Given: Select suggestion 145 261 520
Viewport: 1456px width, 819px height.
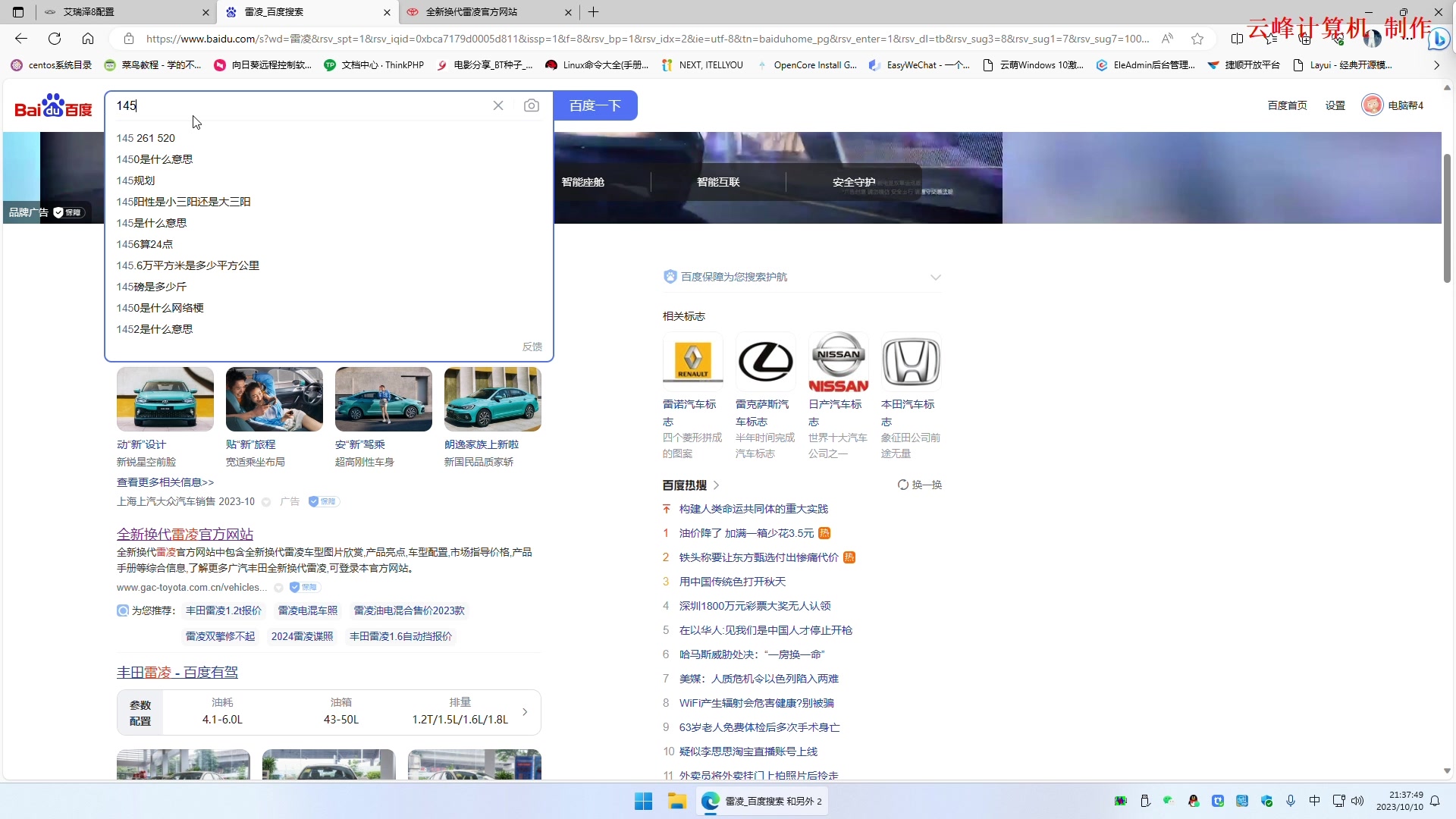Looking at the screenshot, I should pos(328,138).
